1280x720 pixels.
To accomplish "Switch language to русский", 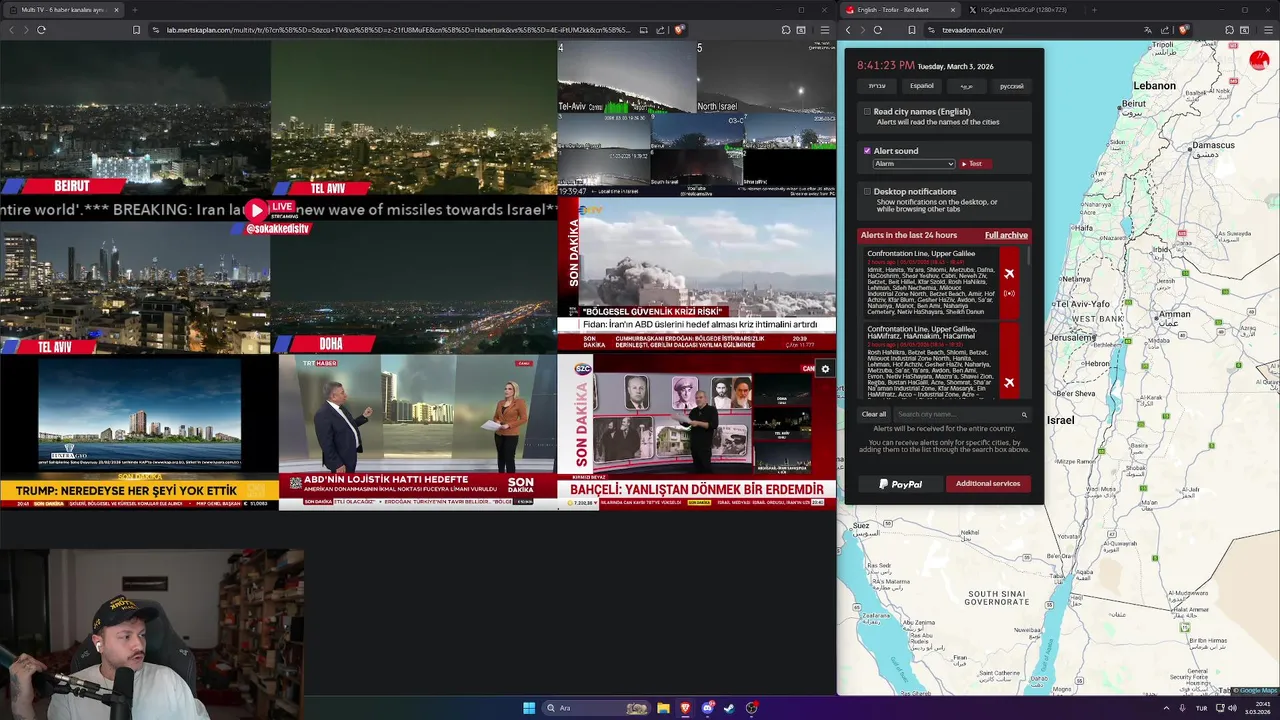I will (x=1012, y=86).
